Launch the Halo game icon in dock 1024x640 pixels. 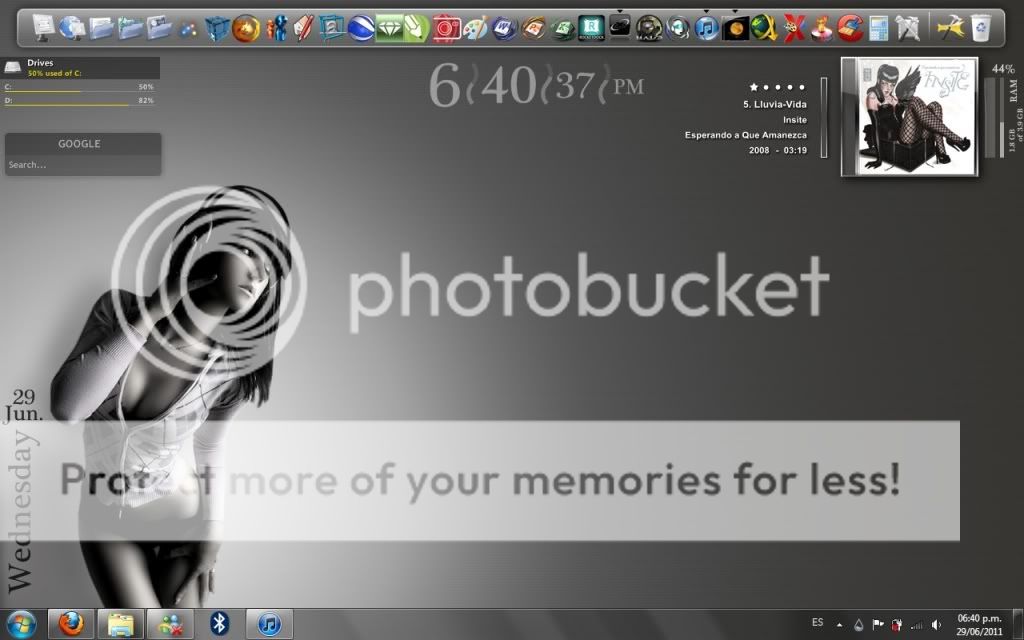pos(649,28)
